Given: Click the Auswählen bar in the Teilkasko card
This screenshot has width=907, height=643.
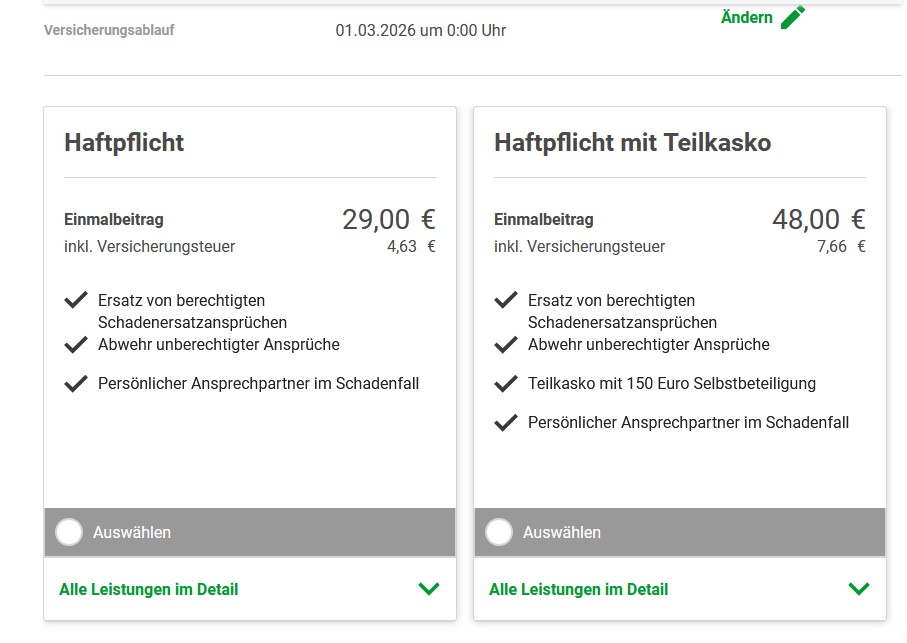Looking at the screenshot, I should [680, 532].
